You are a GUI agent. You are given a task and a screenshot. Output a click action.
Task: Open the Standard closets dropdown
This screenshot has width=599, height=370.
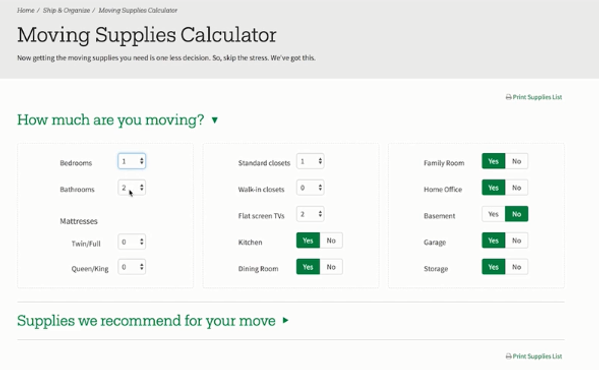tap(310, 161)
